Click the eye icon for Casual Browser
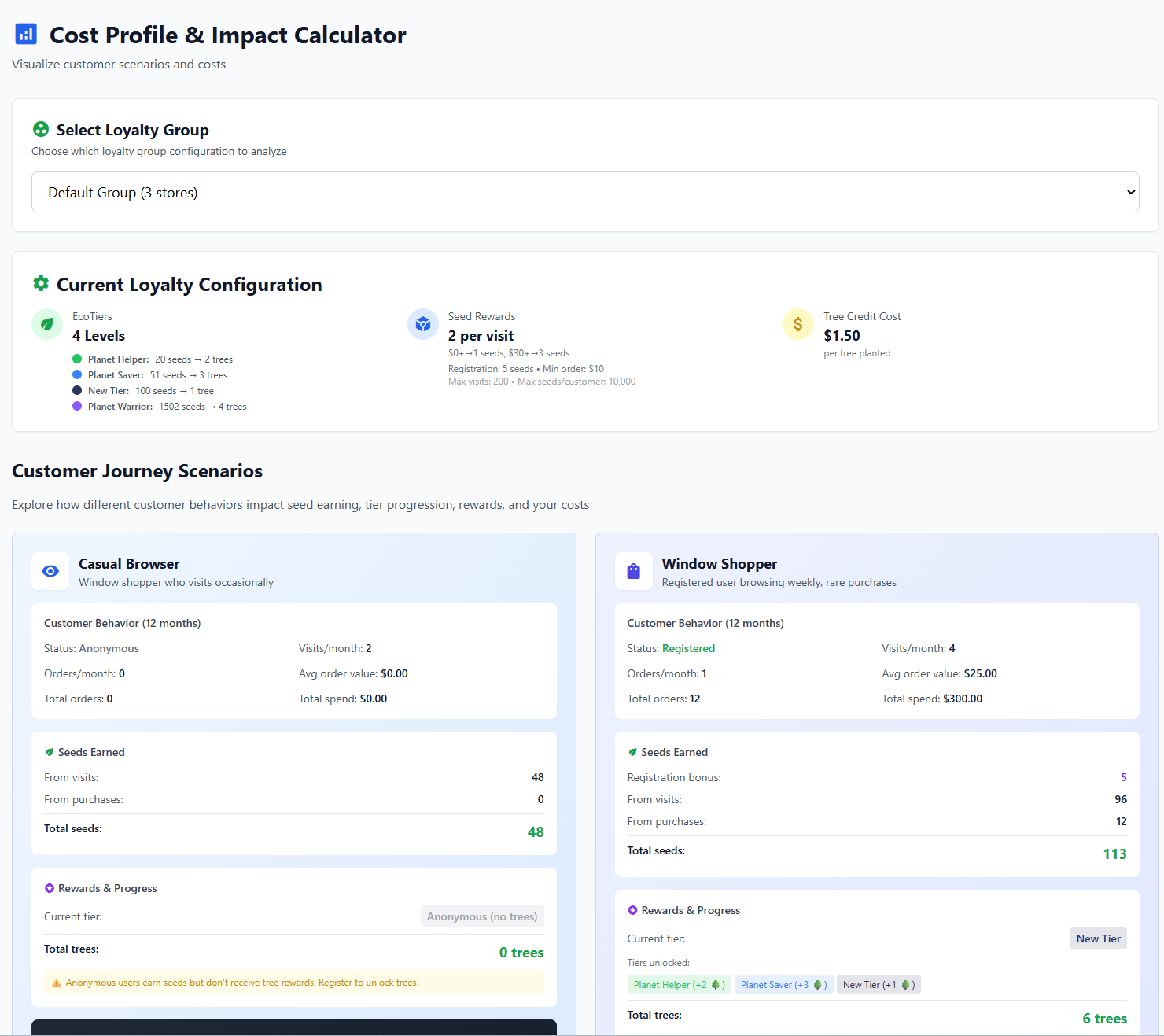 [50, 571]
